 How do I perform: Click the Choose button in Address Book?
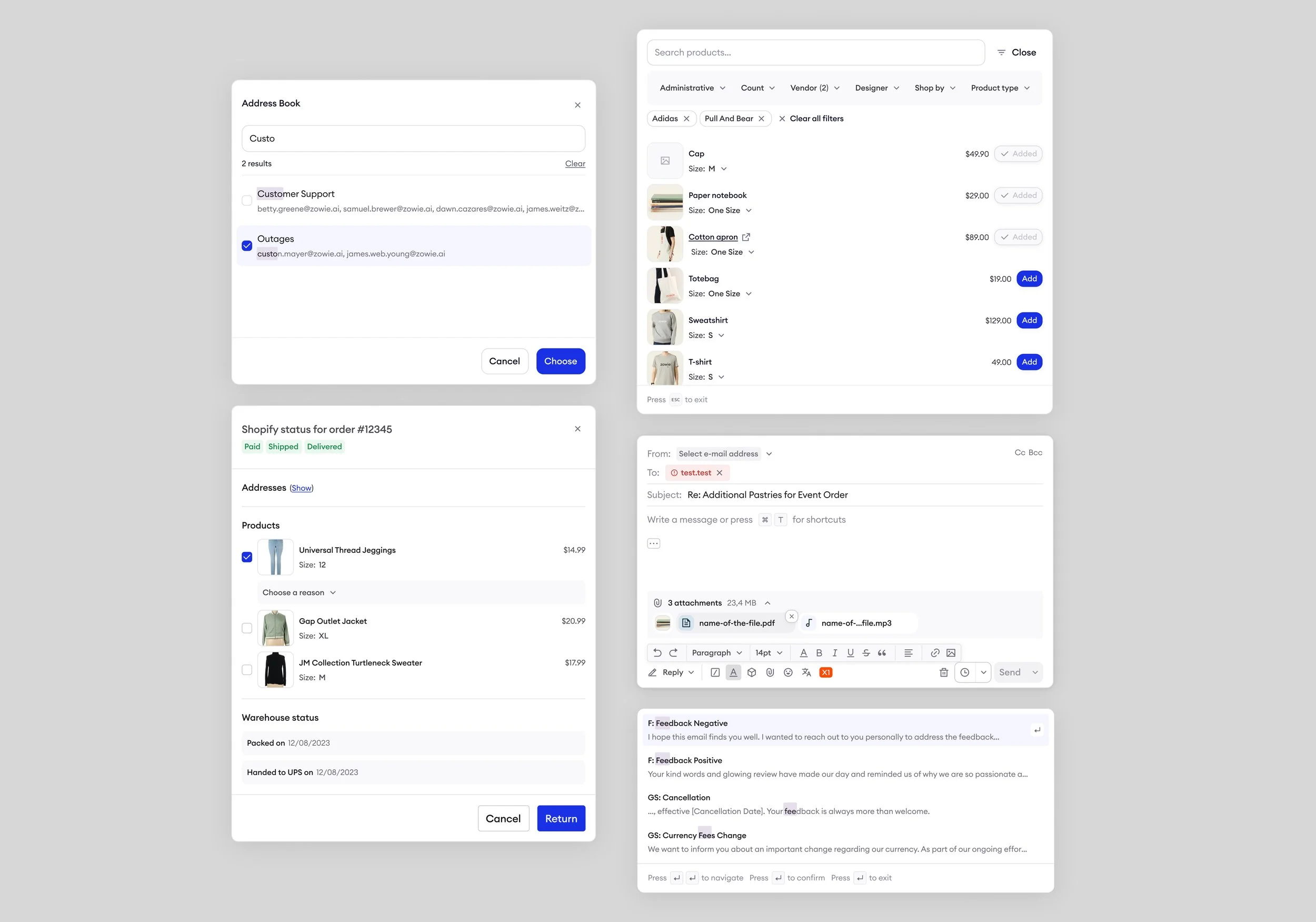560,361
